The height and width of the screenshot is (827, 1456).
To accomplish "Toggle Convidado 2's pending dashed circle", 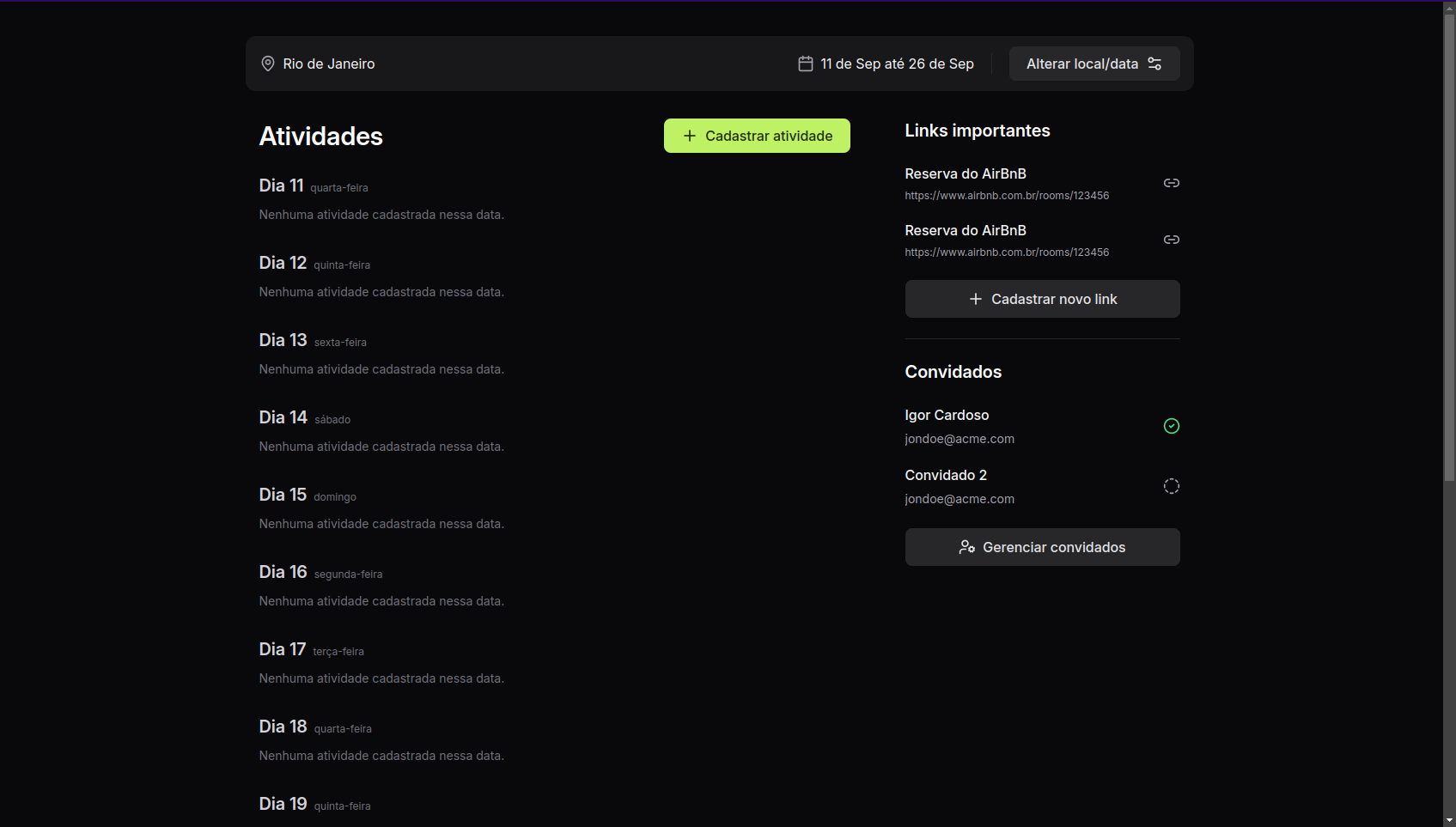I will [x=1171, y=486].
